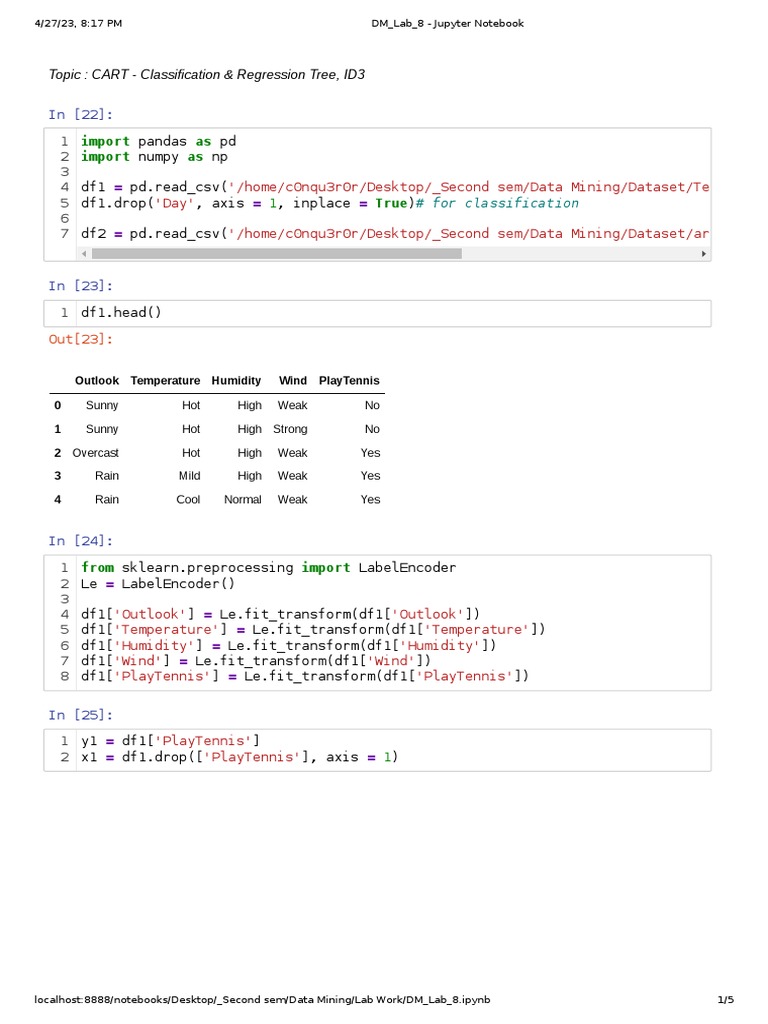Click the In [22] prompt label
Image resolution: width=768 pixels, height=1024 pixels.
point(80,114)
